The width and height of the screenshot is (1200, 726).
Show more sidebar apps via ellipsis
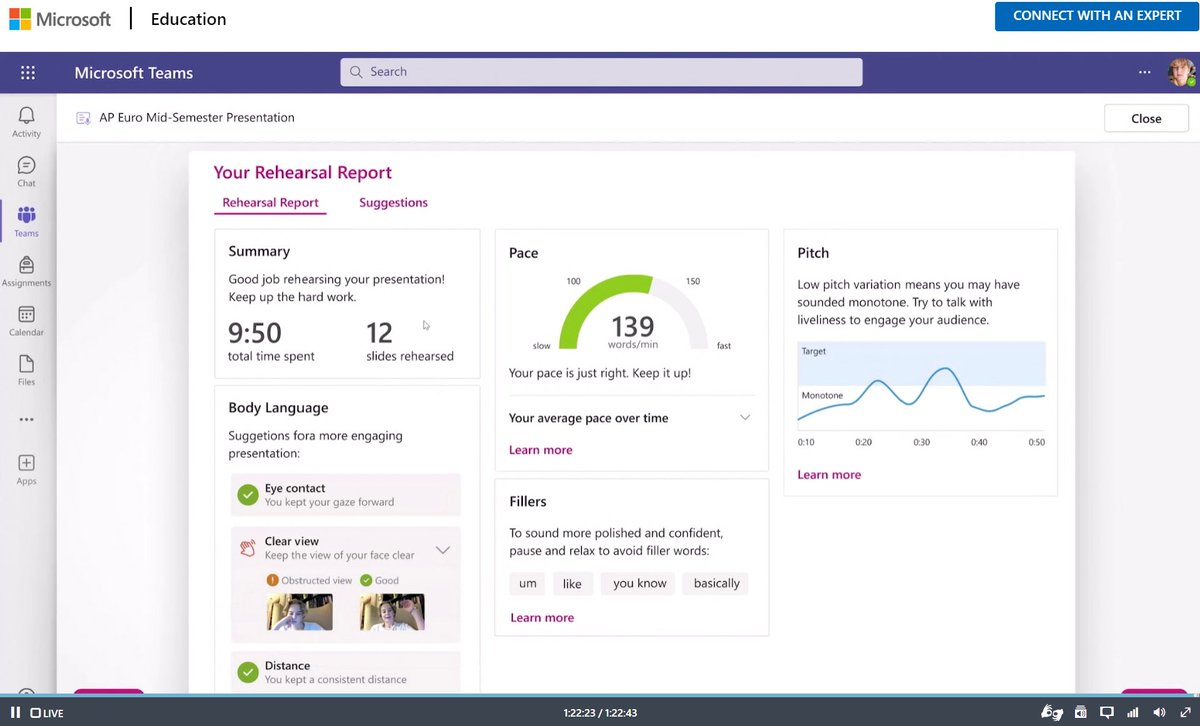click(27, 420)
